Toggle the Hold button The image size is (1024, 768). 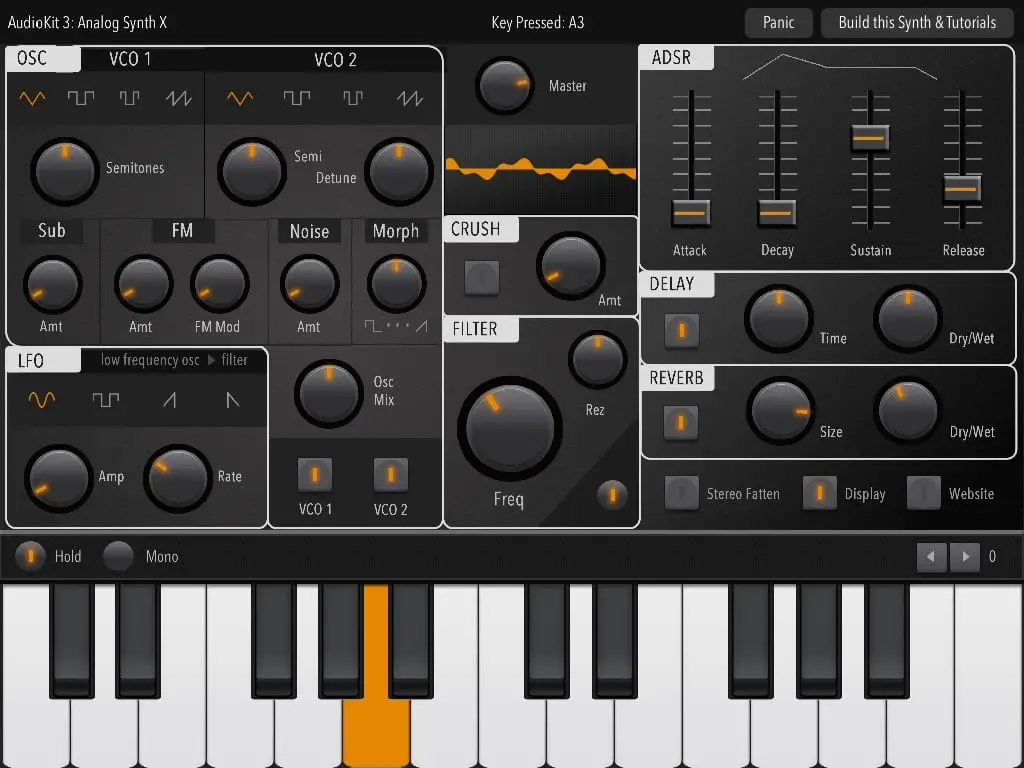coord(30,556)
